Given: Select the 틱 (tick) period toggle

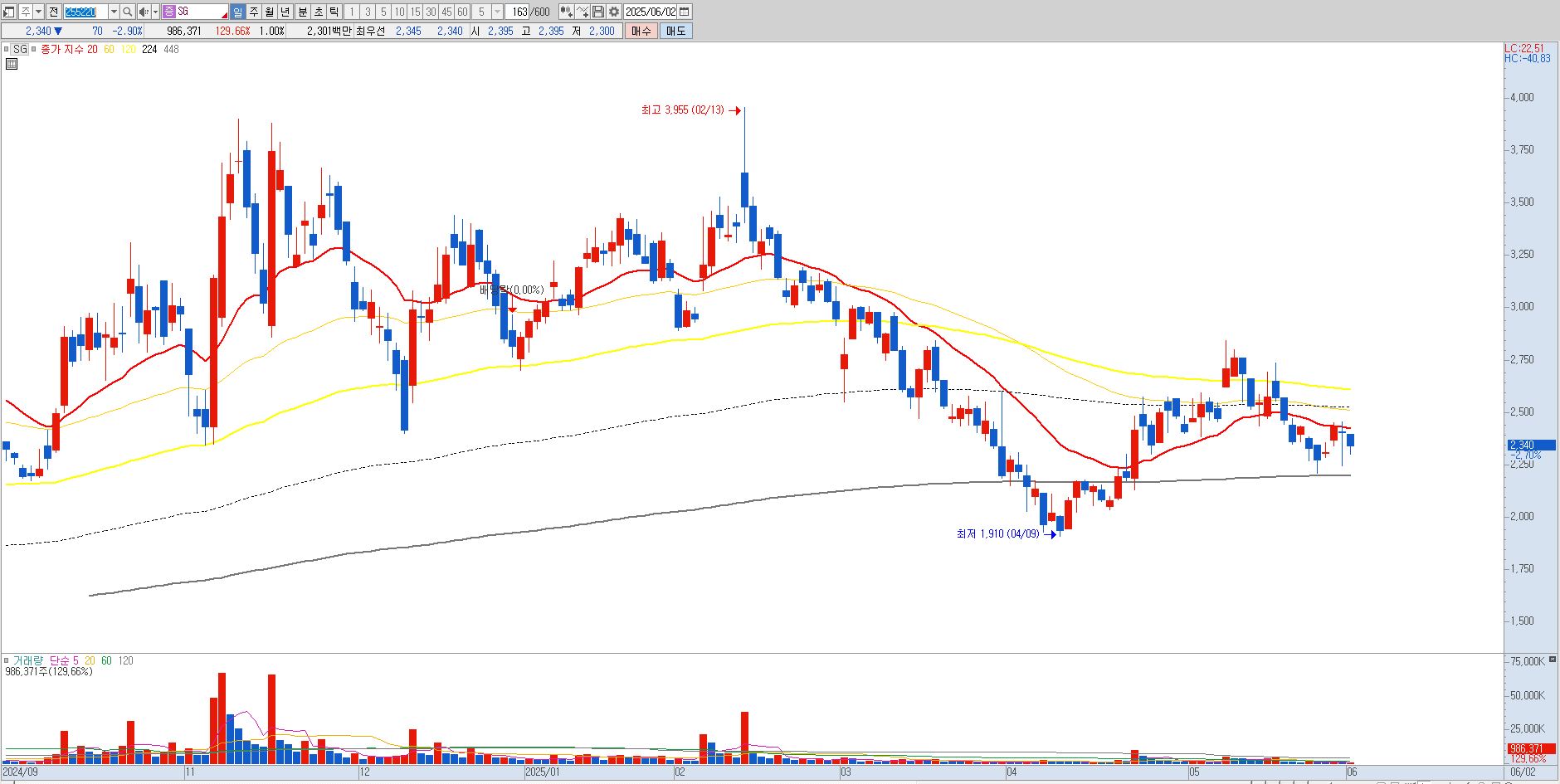Looking at the screenshot, I should 334,12.
